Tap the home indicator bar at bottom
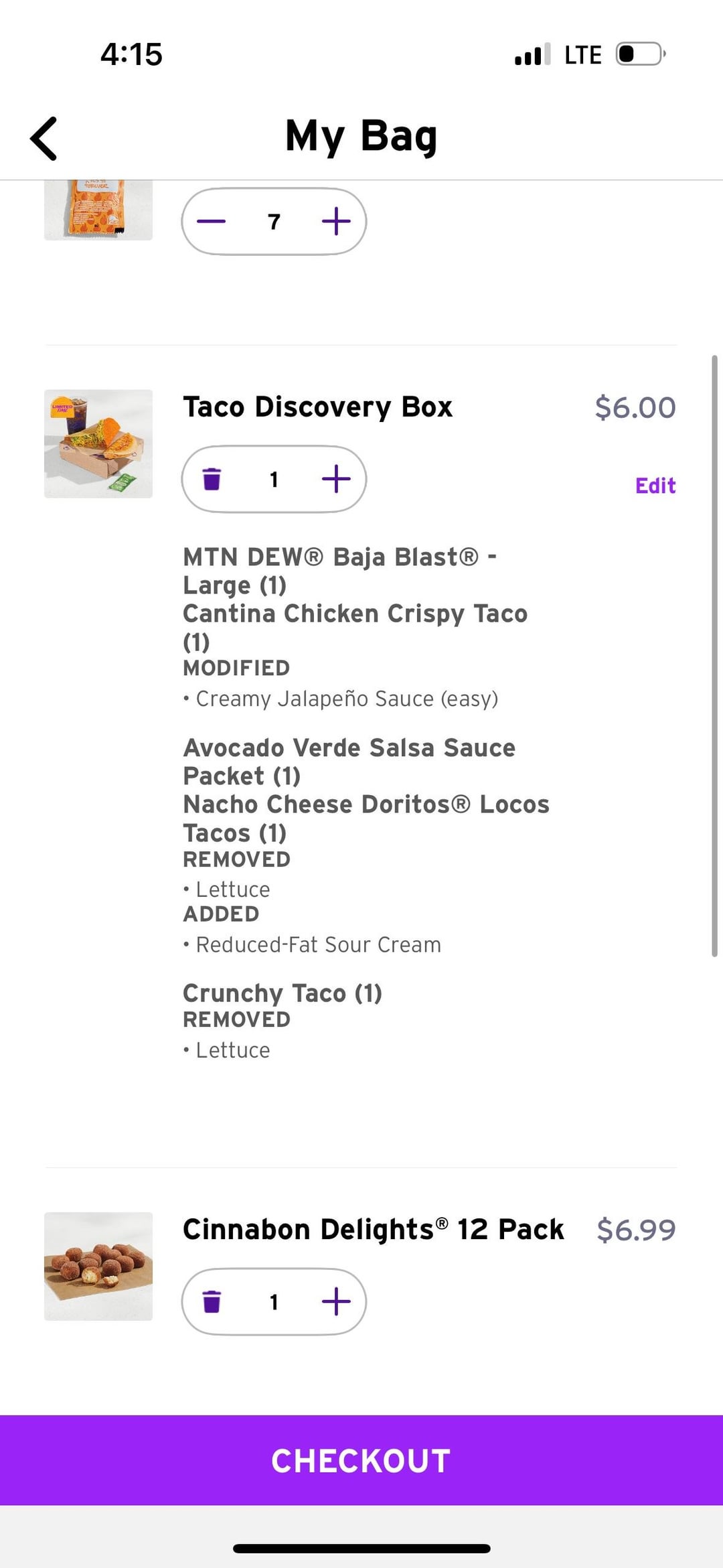Screen dimensions: 723x1568 [x=361, y=1548]
